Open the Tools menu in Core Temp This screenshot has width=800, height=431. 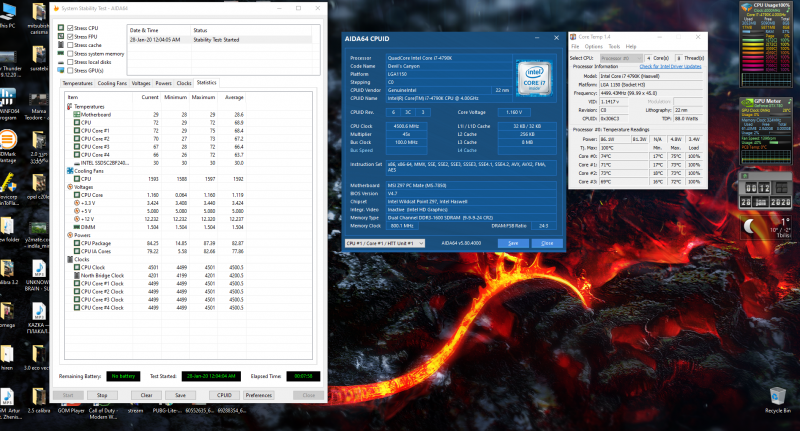click(x=615, y=46)
